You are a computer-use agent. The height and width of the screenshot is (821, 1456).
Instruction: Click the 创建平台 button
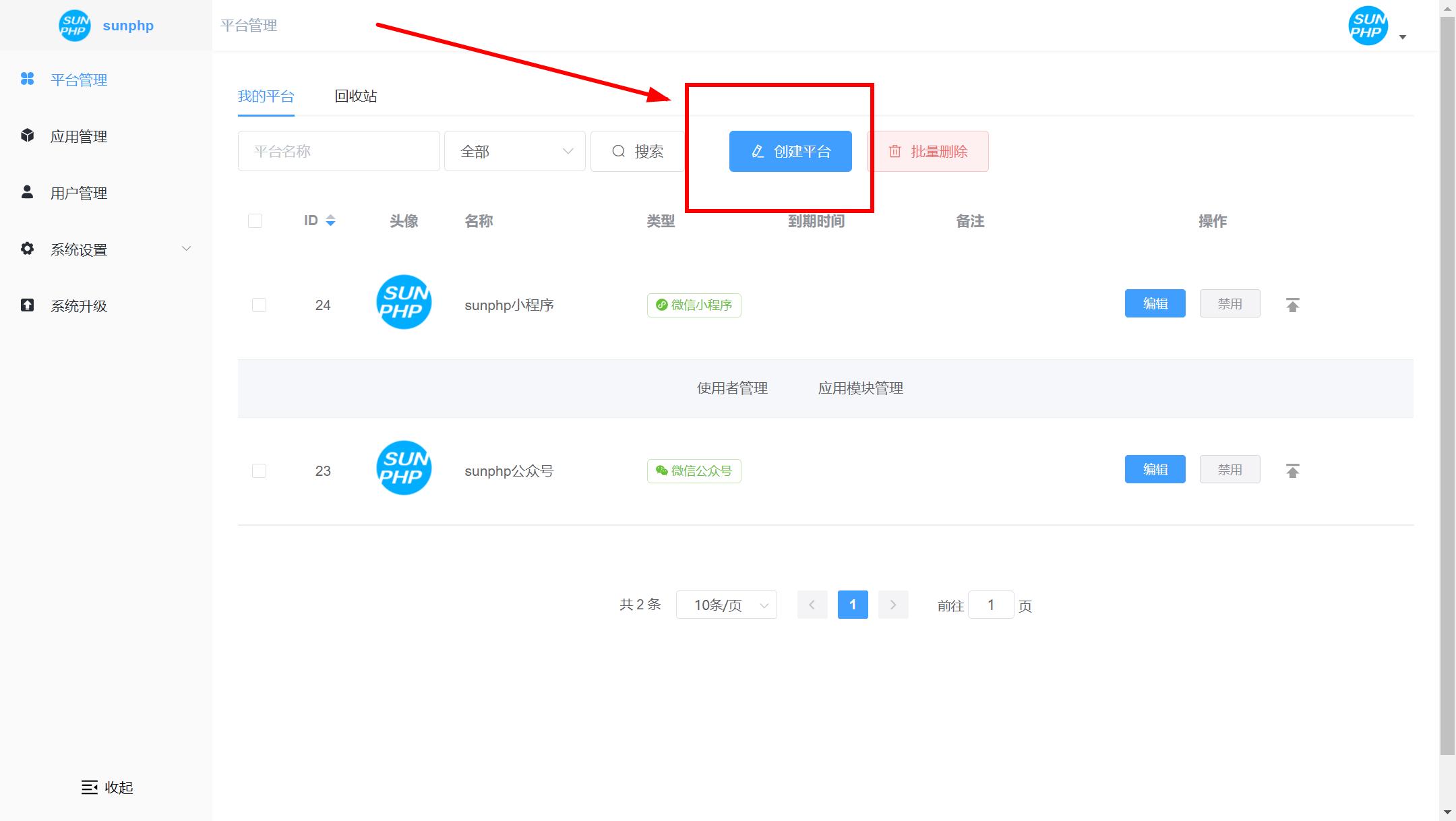tap(790, 151)
